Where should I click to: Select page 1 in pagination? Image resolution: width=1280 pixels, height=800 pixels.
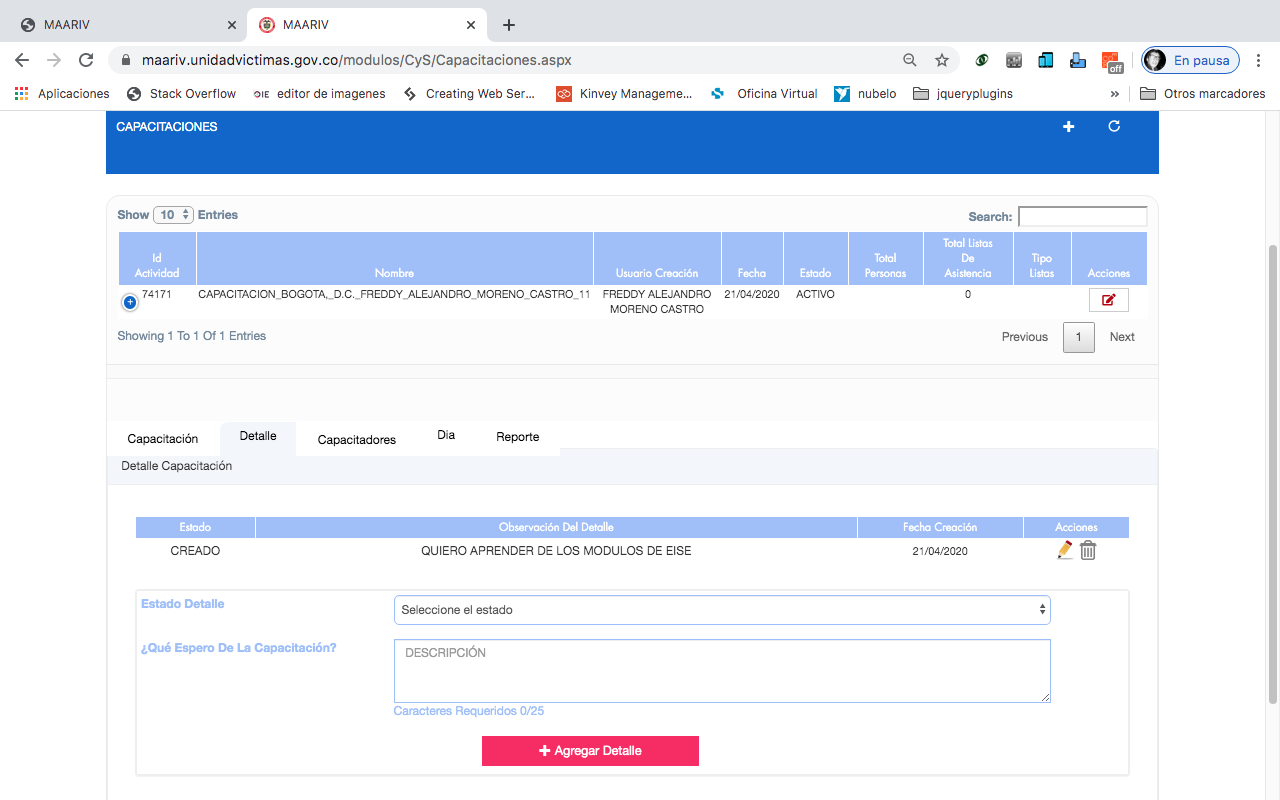pos(1078,337)
